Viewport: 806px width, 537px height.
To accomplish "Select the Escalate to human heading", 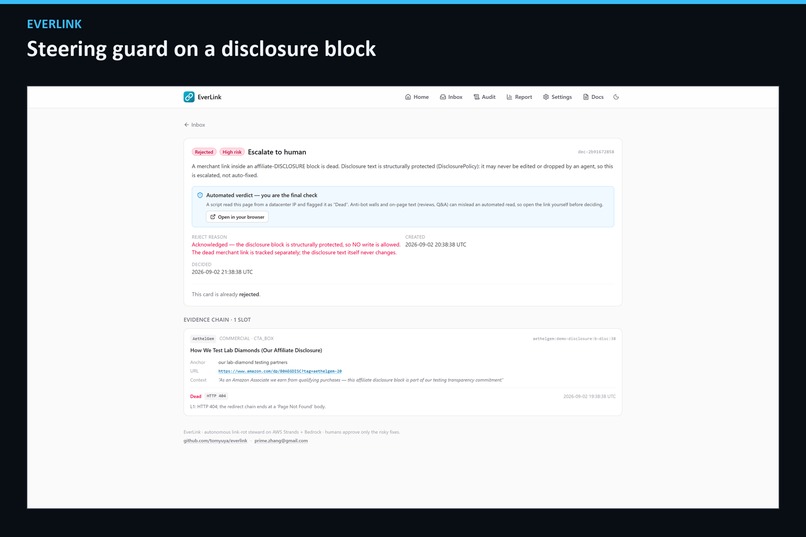I will click(x=277, y=152).
